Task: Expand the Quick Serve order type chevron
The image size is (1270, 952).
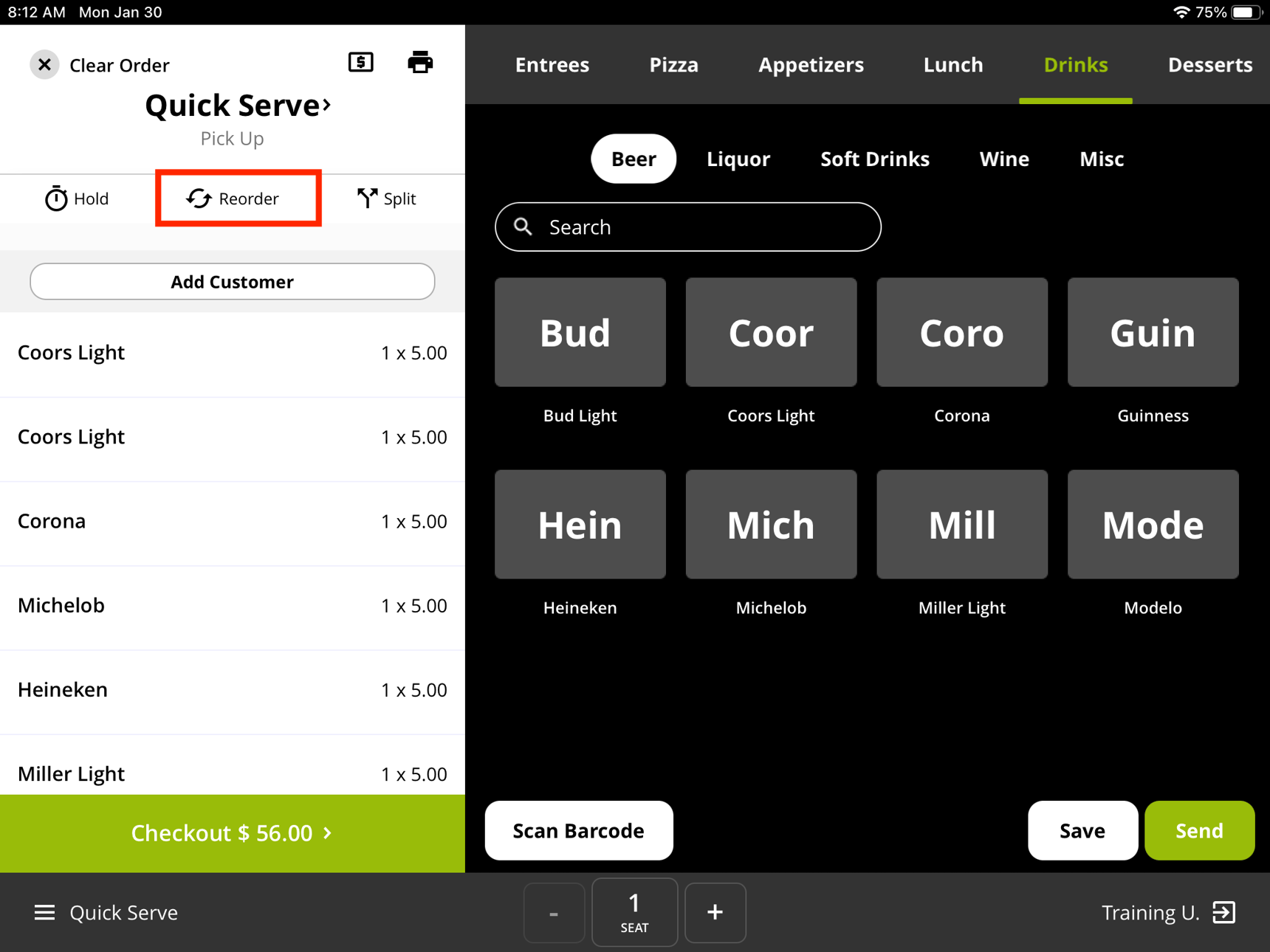Action: (326, 106)
